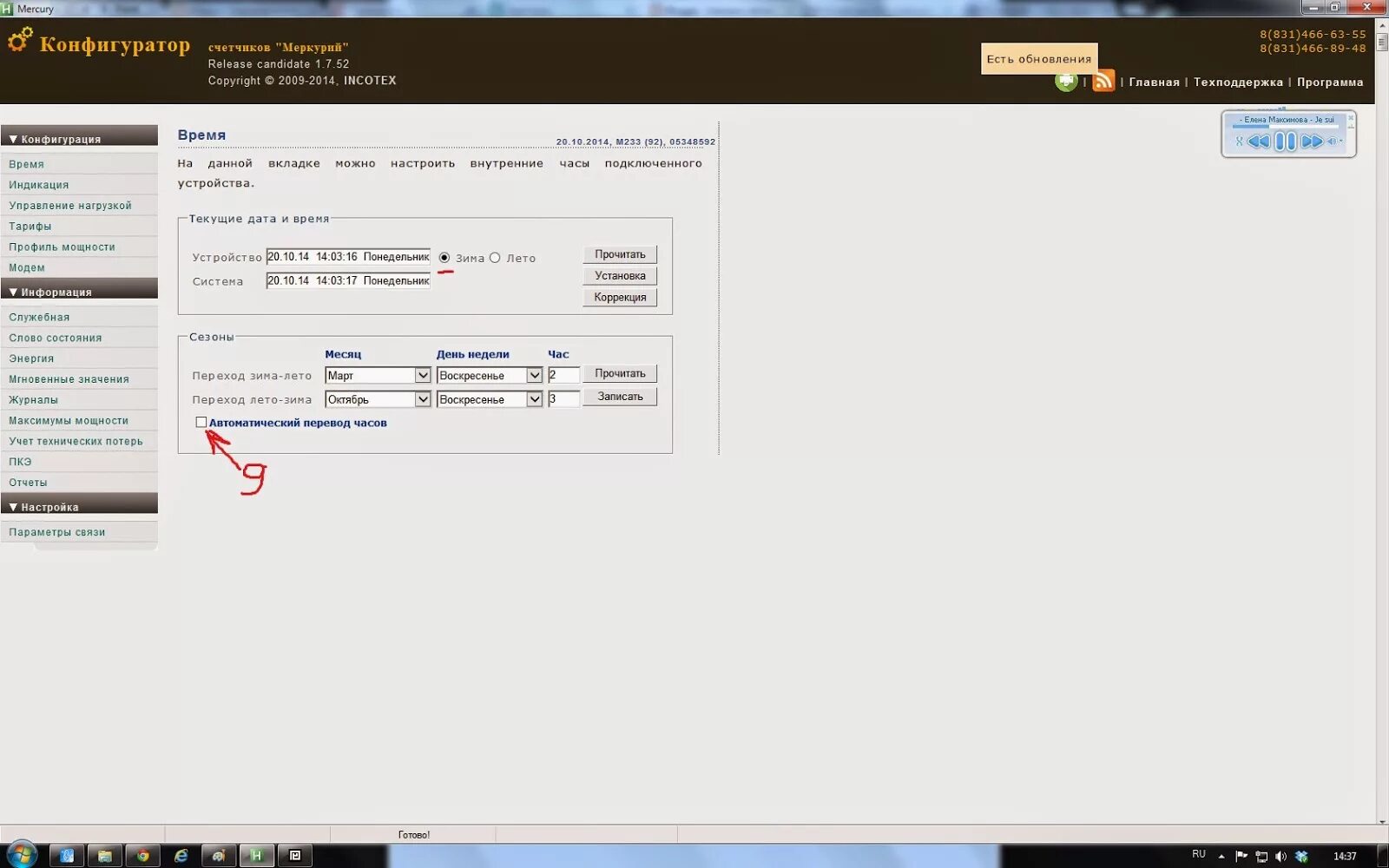Click the Dropbox tray icon
This screenshot has width=1389, height=868.
(x=1301, y=857)
